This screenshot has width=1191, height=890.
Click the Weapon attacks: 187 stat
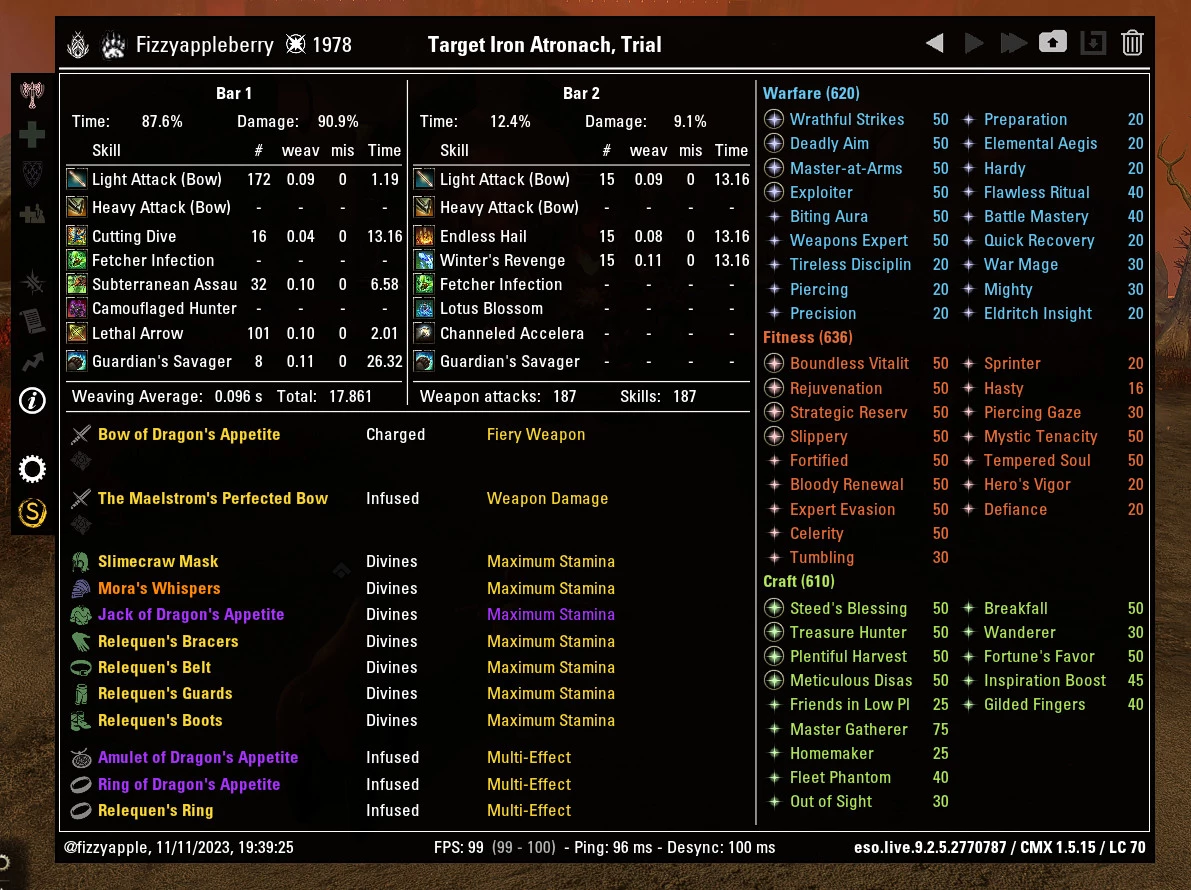[x=498, y=396]
